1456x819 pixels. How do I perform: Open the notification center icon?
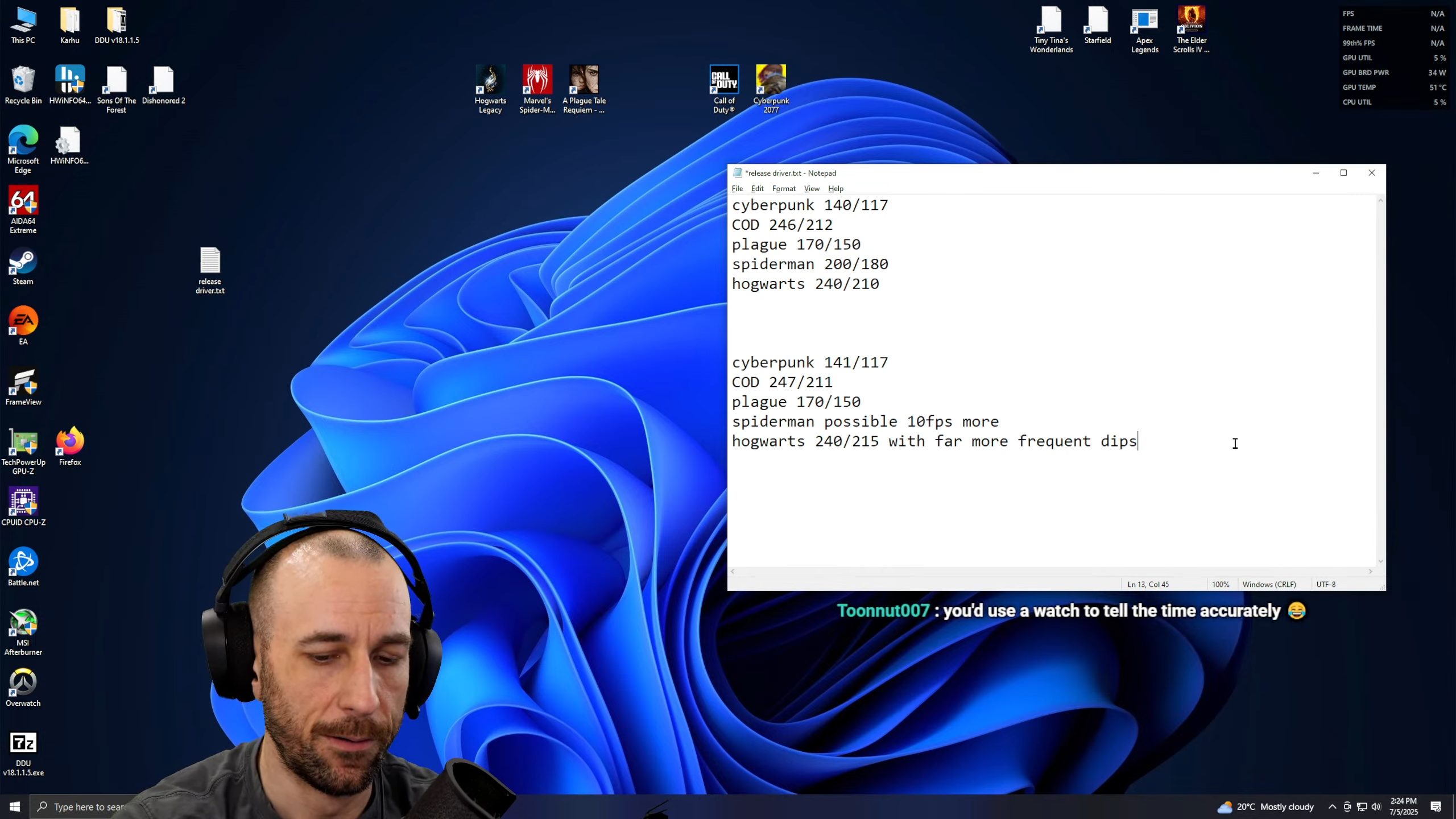click(x=1436, y=806)
